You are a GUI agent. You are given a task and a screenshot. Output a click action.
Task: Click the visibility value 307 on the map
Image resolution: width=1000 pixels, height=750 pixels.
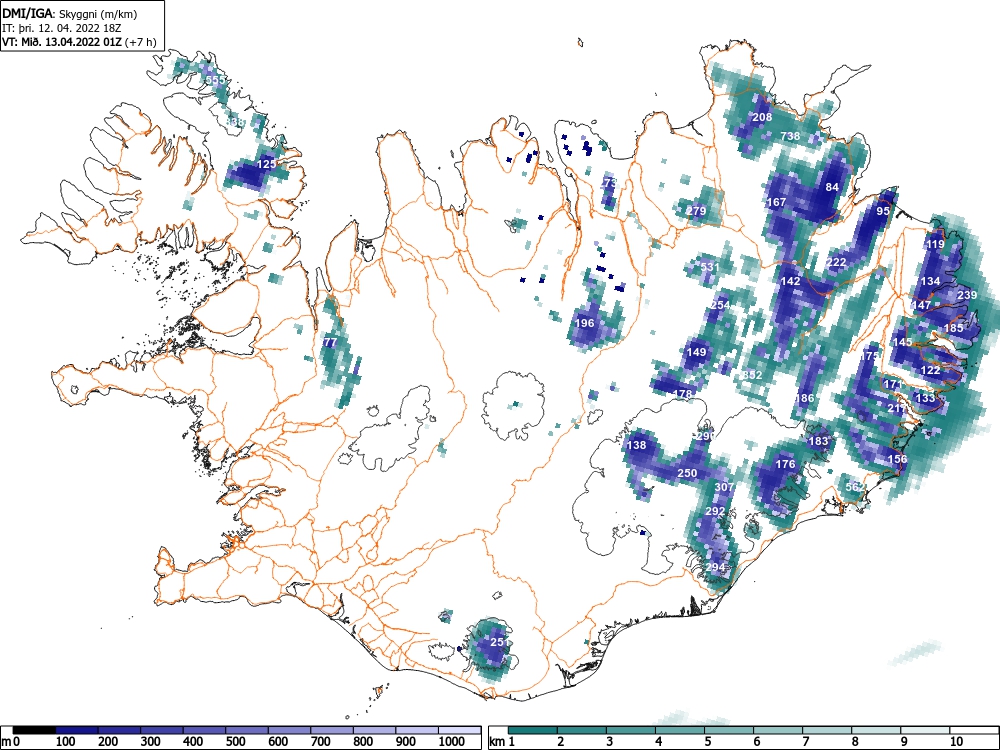tap(724, 487)
